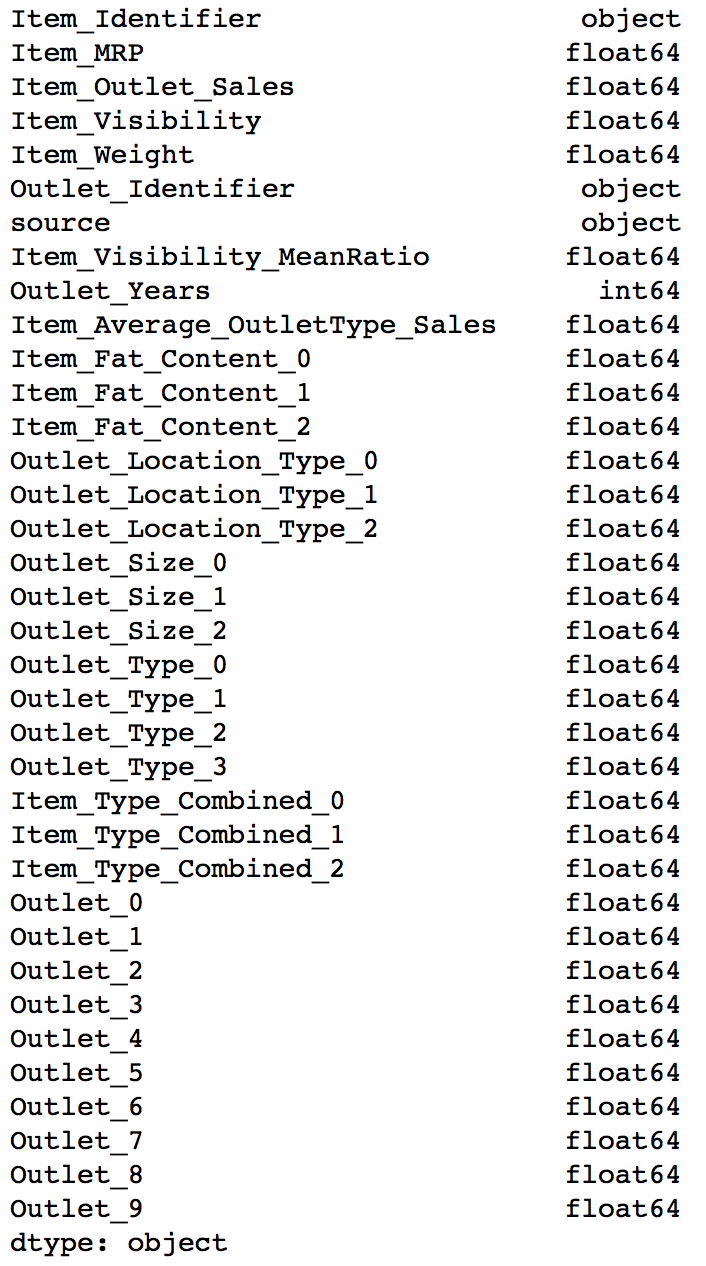The image size is (706, 1266).
Task: Click the Item_Average_OutletType_Sales label
Action: [x=253, y=325]
